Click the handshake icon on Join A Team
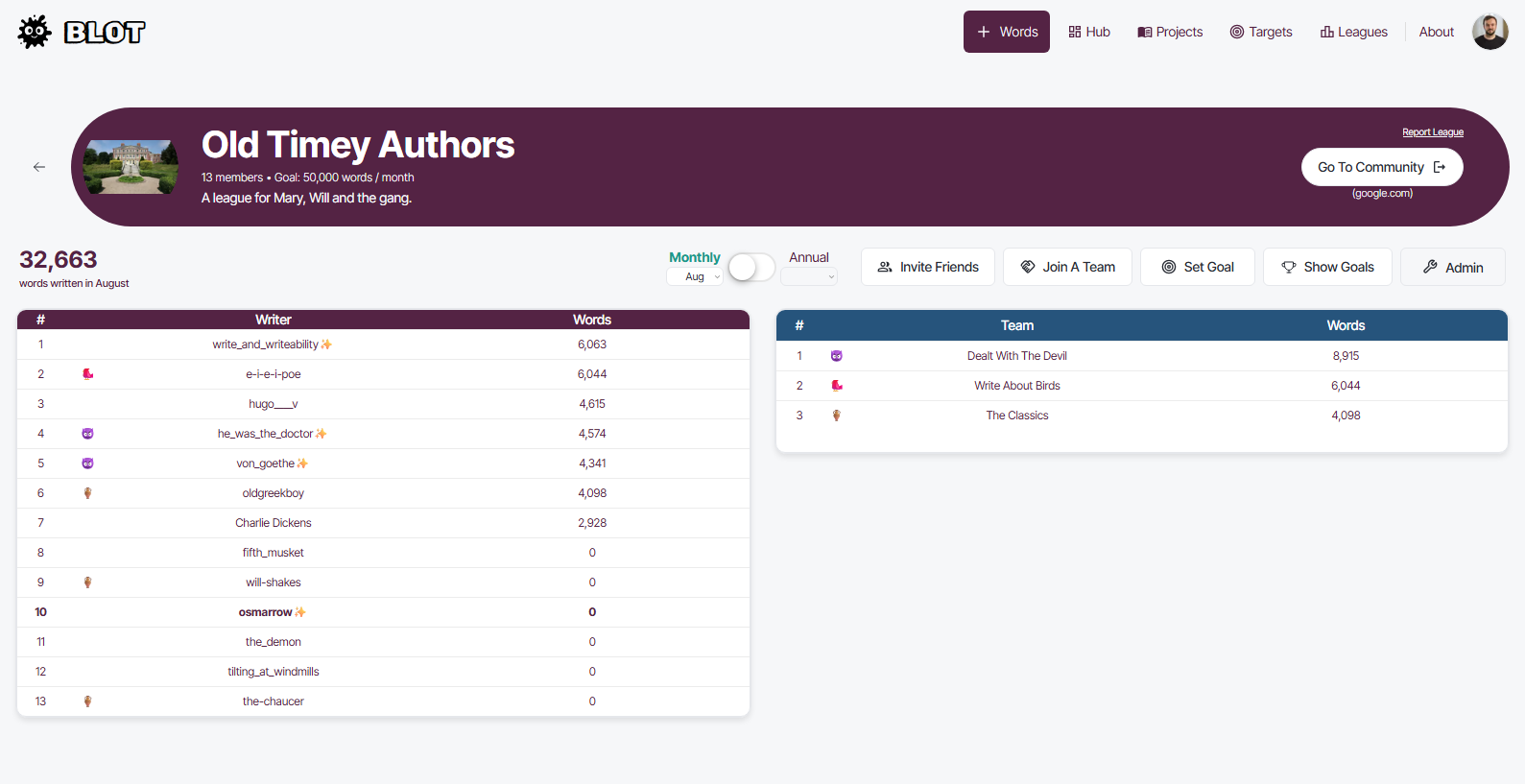Screen dimensions: 1525x784 (1028, 267)
